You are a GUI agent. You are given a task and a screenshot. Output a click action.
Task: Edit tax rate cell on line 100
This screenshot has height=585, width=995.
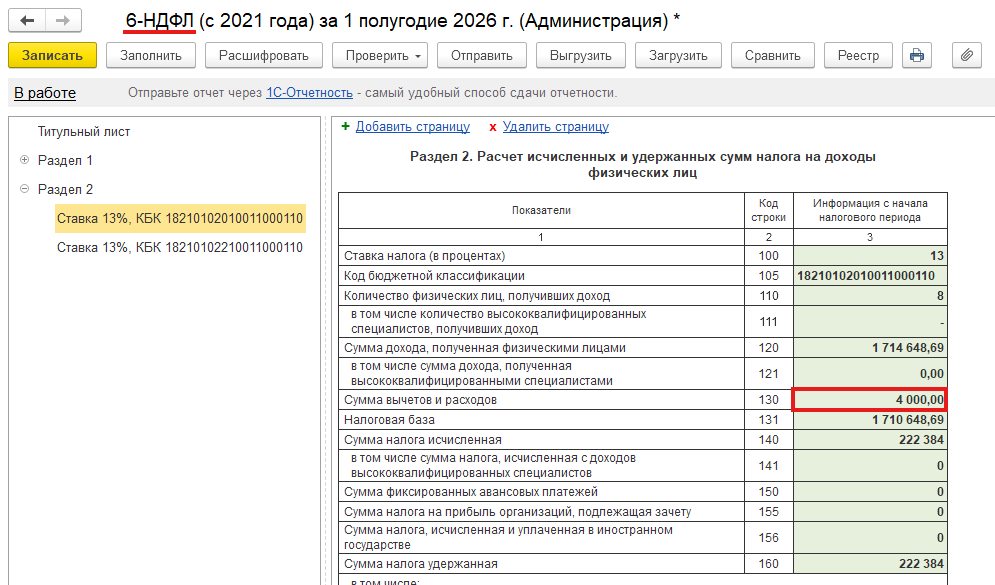point(870,256)
